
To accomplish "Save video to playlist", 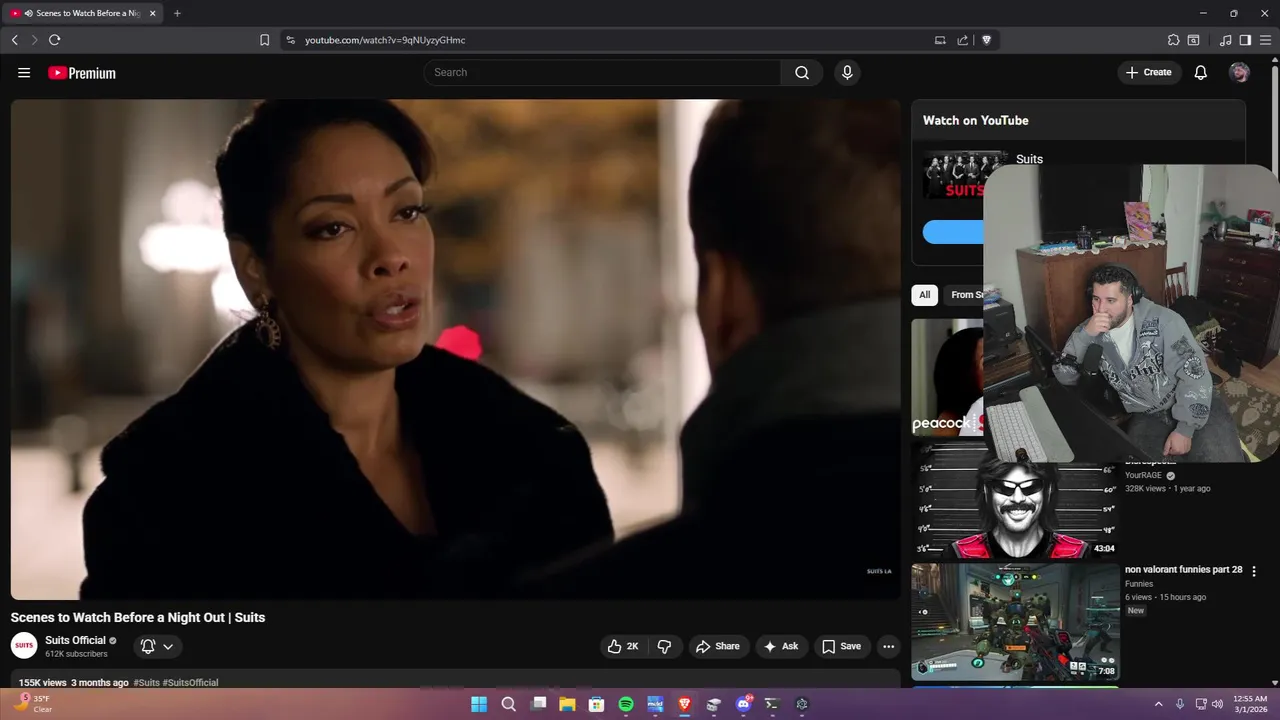I will coord(842,646).
